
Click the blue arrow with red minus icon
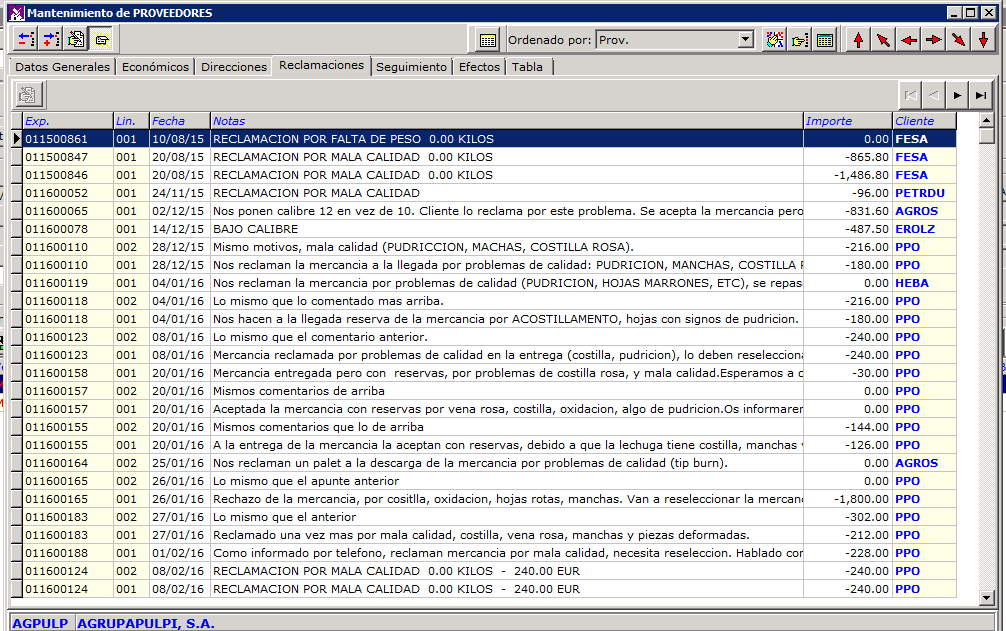(26, 40)
